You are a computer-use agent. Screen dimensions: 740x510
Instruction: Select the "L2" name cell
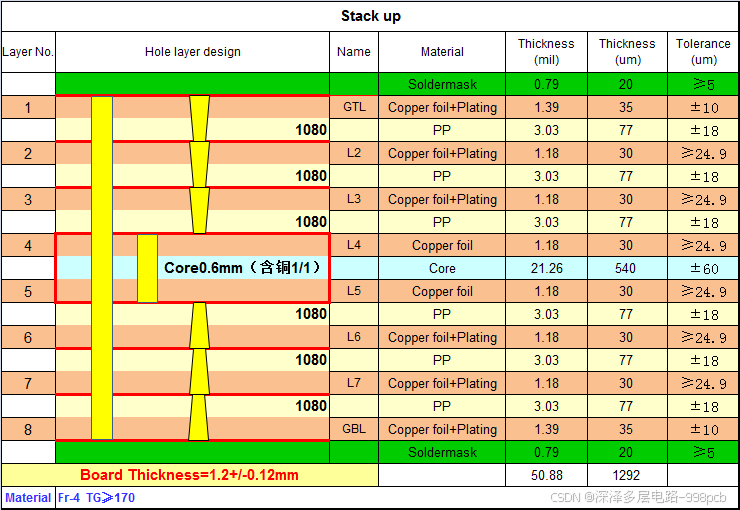[x=353, y=153]
